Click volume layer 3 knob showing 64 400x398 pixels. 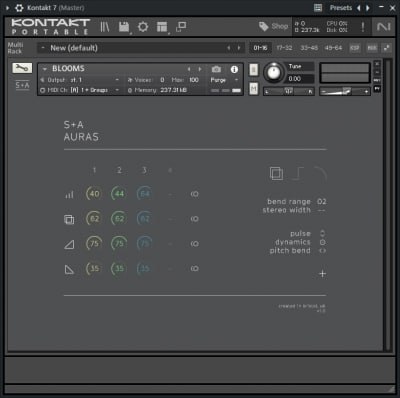[x=144, y=194]
